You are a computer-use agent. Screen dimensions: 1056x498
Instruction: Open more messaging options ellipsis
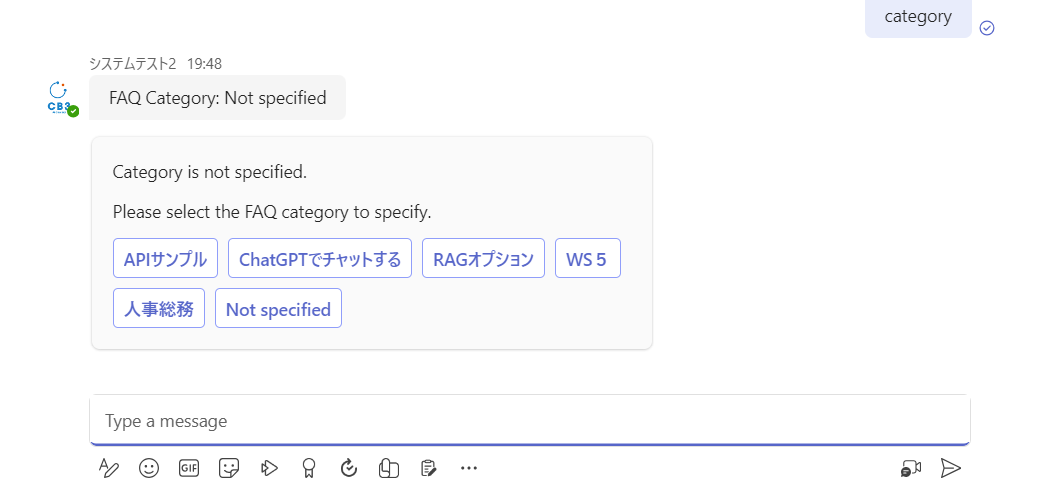click(469, 468)
